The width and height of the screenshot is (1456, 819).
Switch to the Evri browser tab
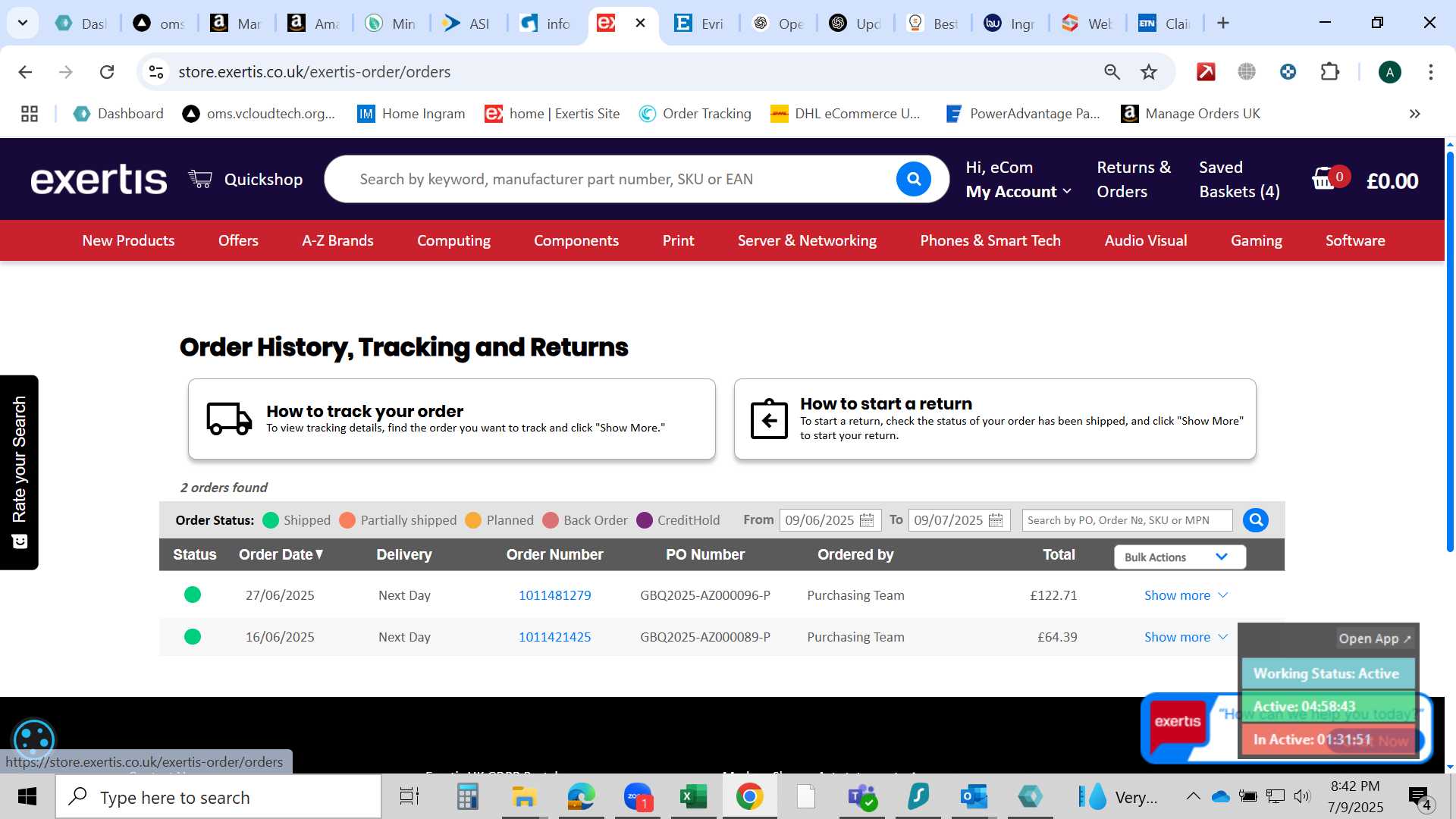click(x=699, y=24)
